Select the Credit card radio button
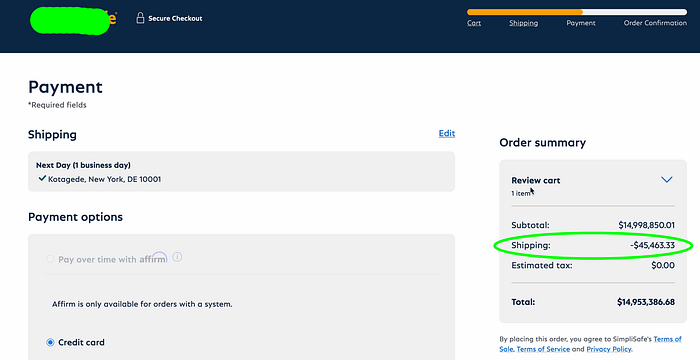 [x=50, y=343]
